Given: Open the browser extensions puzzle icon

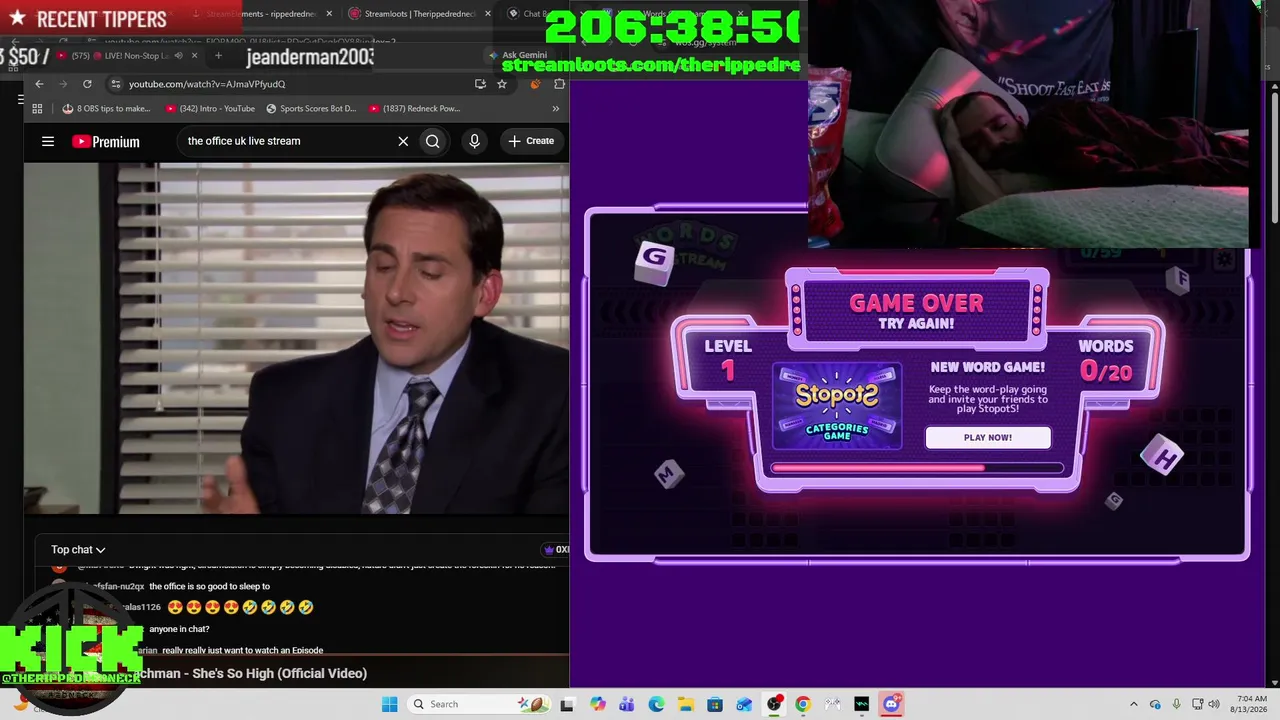Looking at the screenshot, I should pyautogui.click(x=559, y=84).
